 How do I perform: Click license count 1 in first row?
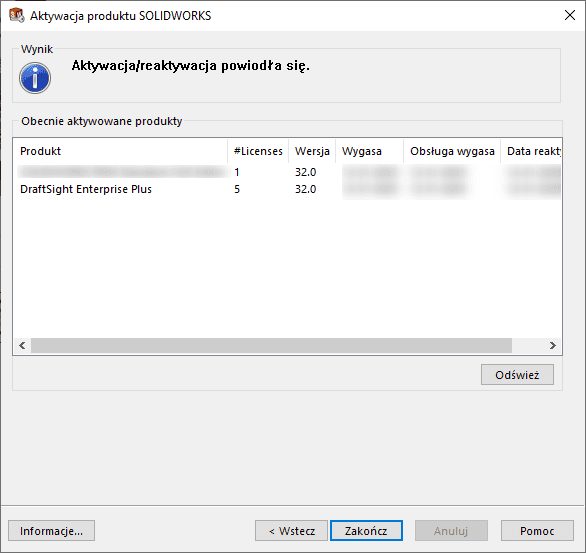237,172
